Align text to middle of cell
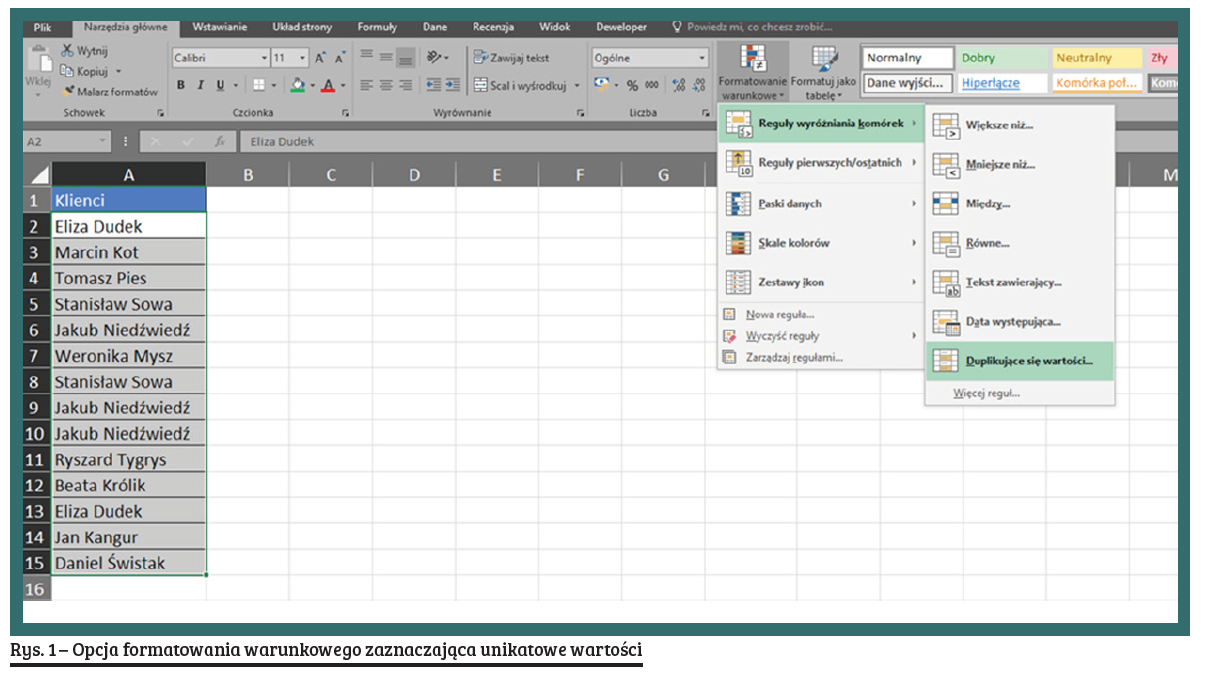The height and width of the screenshot is (677, 1209). (x=385, y=57)
